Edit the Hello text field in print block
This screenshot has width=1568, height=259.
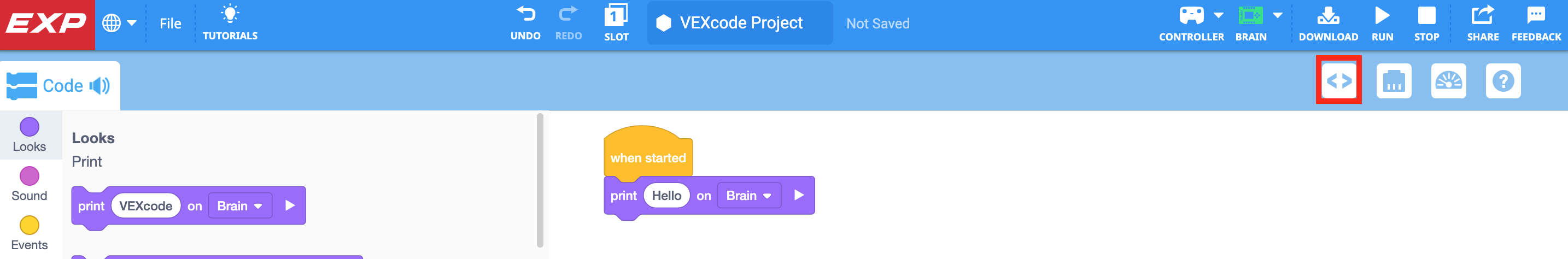coord(666,196)
